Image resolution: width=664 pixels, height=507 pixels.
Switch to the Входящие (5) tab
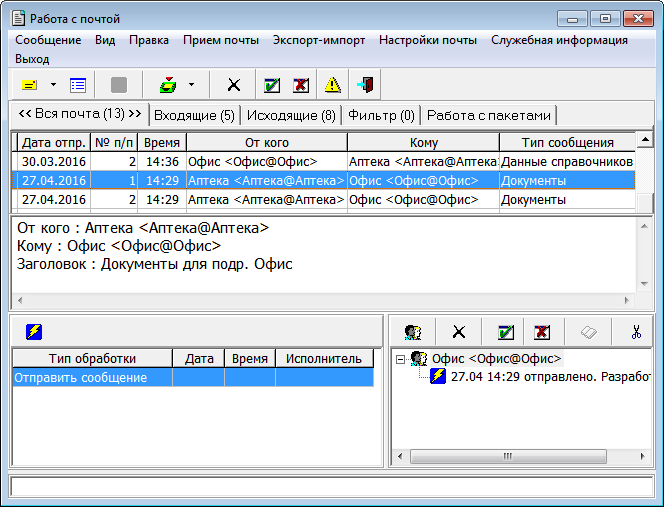tap(195, 115)
